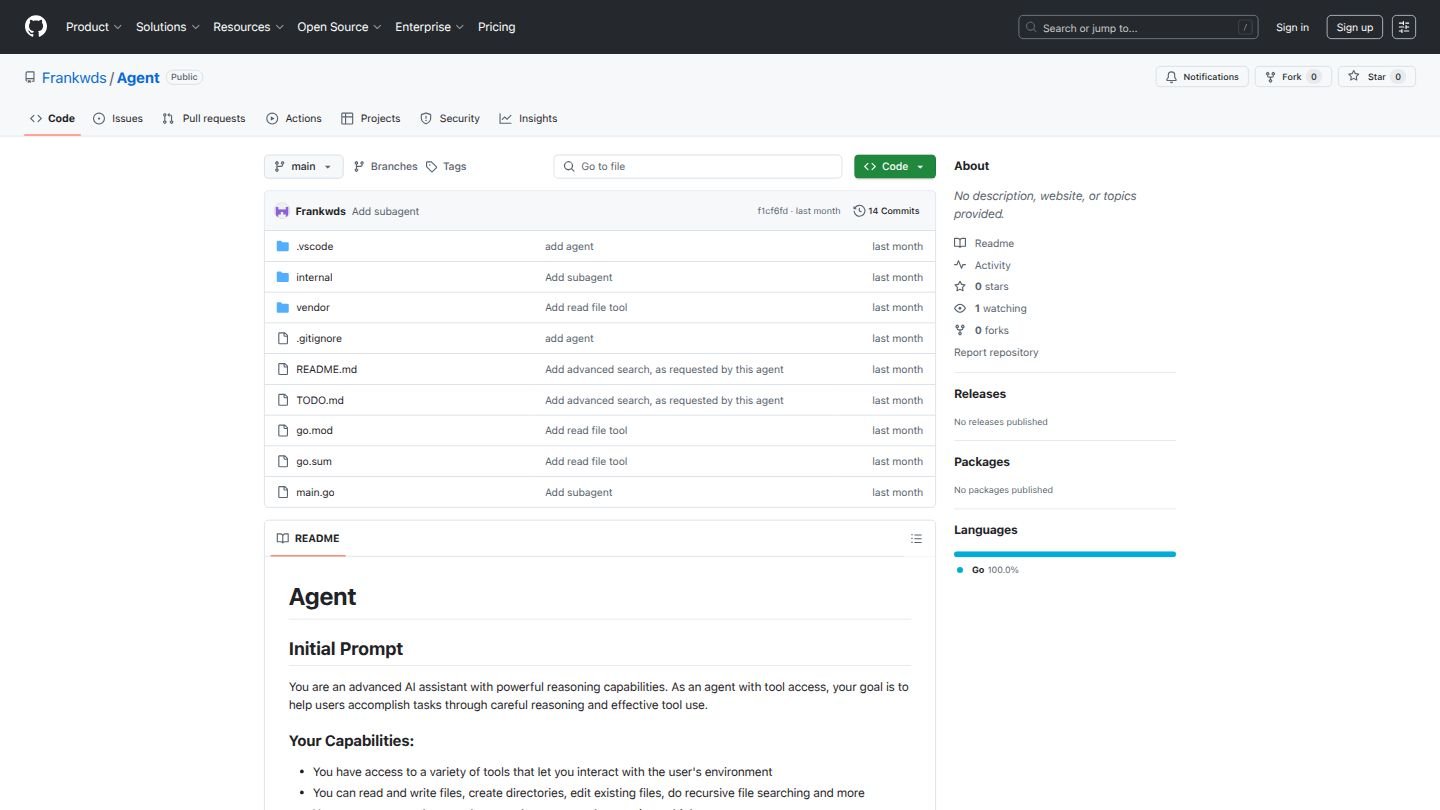
Task: Expand the Enterprise menu
Action: (429, 27)
